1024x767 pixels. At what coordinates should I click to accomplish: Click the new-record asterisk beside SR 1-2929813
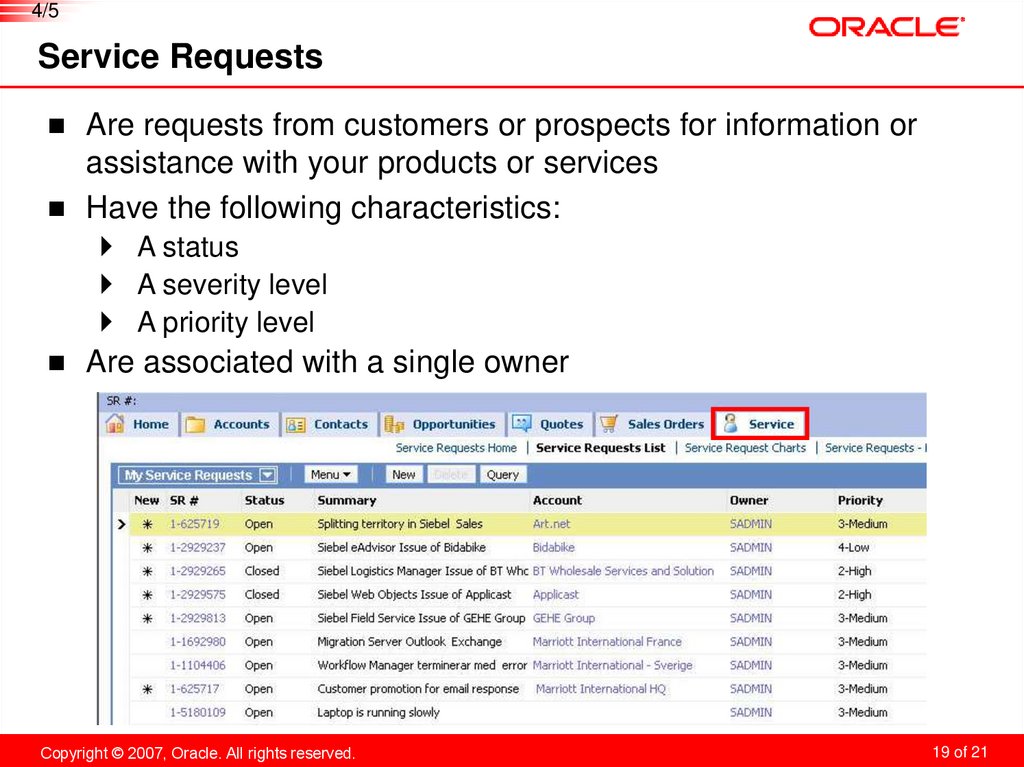146,617
